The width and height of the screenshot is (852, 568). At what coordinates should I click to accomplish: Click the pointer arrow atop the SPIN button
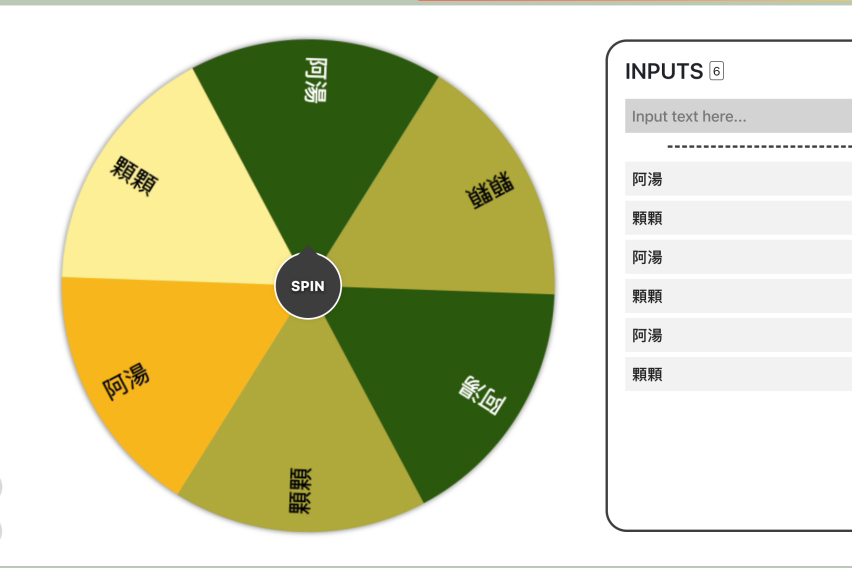pyautogui.click(x=308, y=254)
